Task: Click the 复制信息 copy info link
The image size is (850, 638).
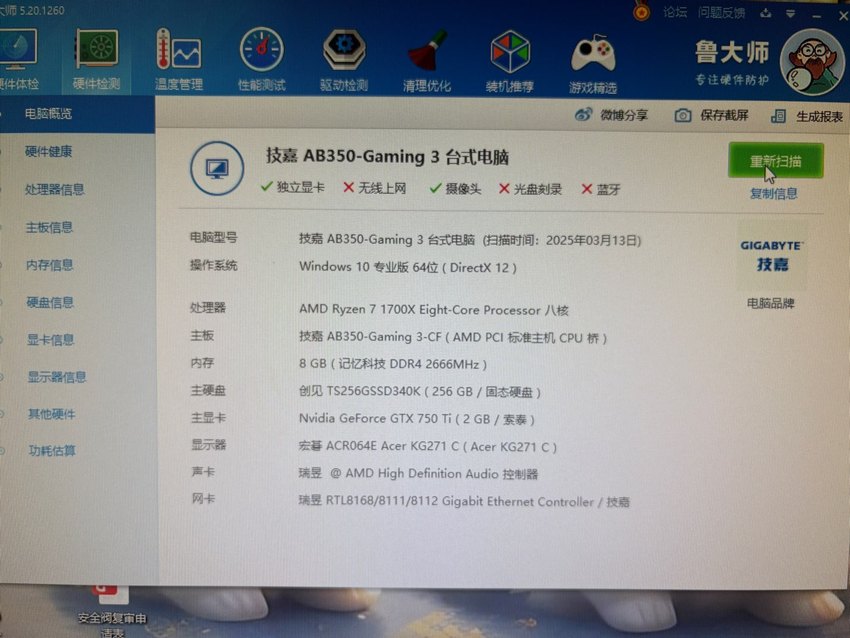Action: (x=774, y=194)
